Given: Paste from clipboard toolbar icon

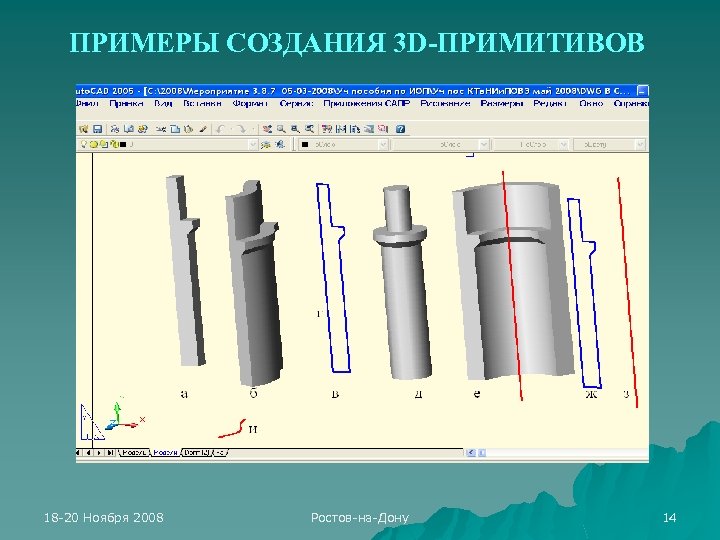Looking at the screenshot, I should pos(188,129).
